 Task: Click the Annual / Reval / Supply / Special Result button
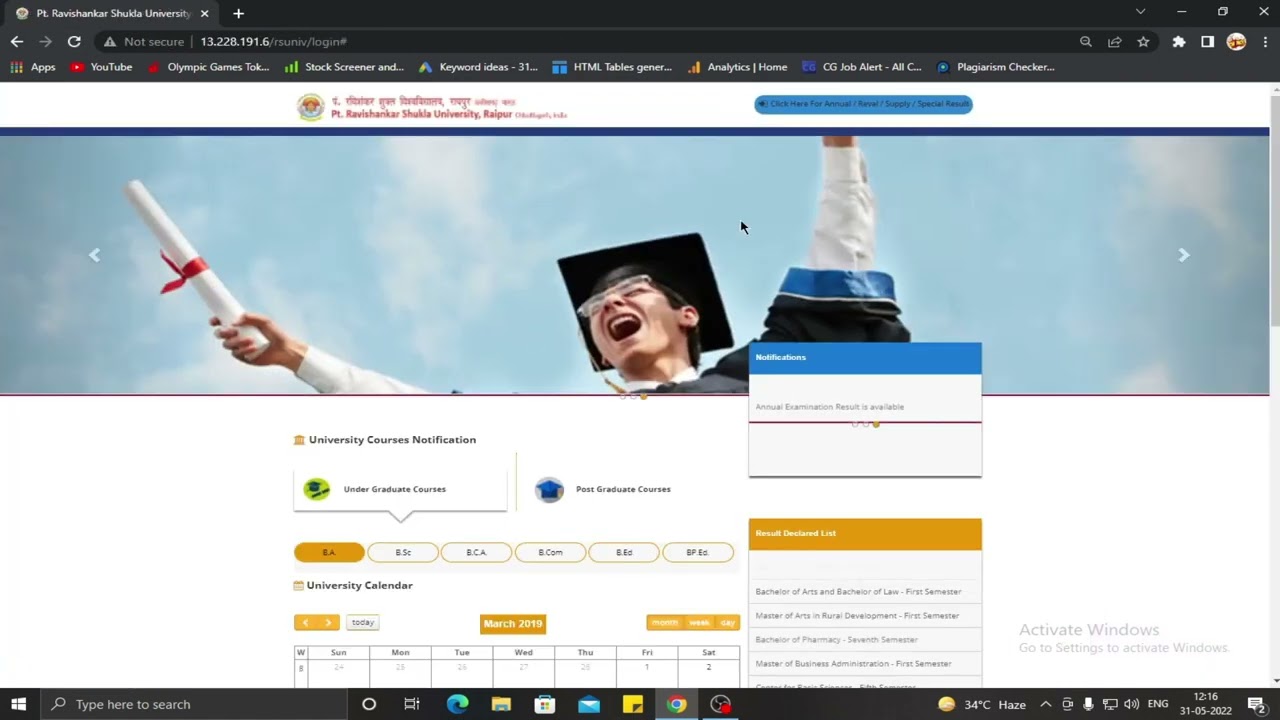[x=863, y=104]
